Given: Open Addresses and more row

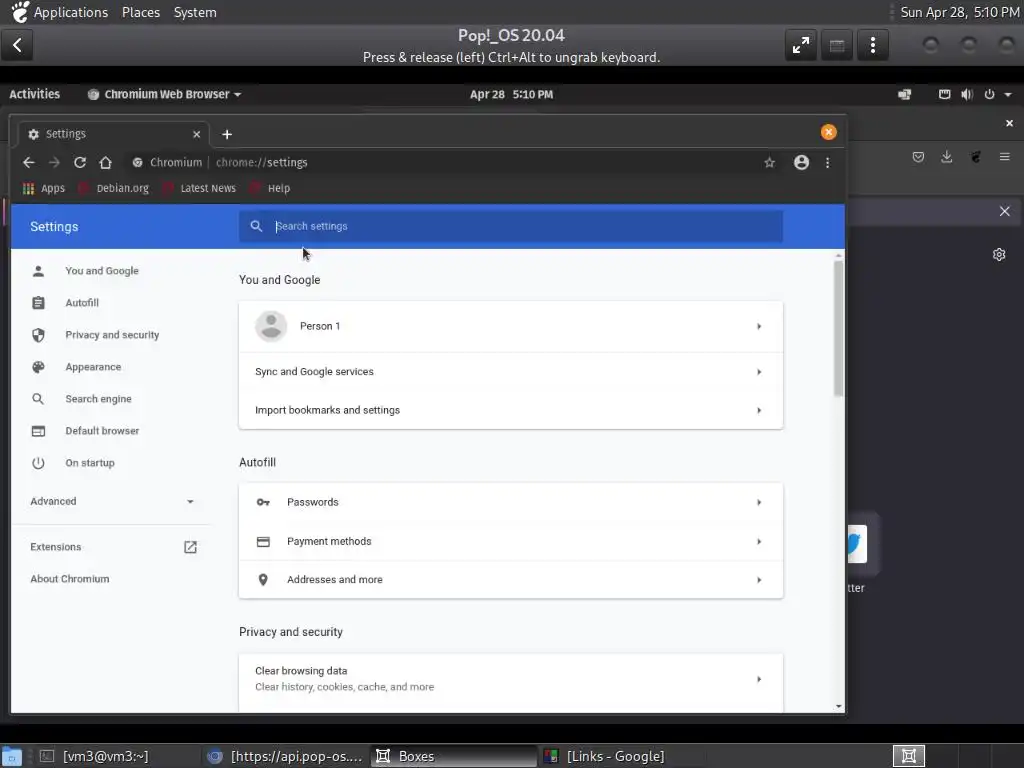Looking at the screenshot, I should tap(511, 580).
